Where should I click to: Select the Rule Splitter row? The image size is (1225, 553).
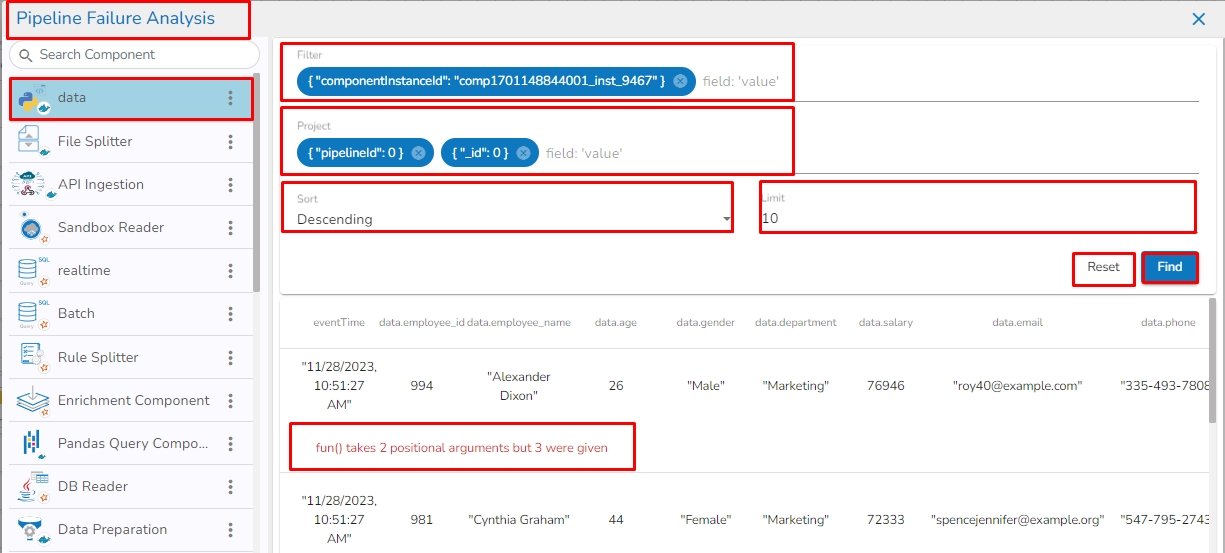click(x=131, y=357)
